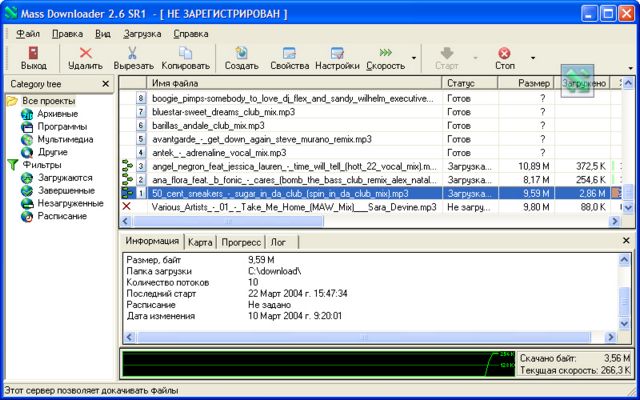Image resolution: width=640 pixels, height=400 pixels.
Task: Click the Удалить red cross toolbar icon
Action: coord(85,53)
